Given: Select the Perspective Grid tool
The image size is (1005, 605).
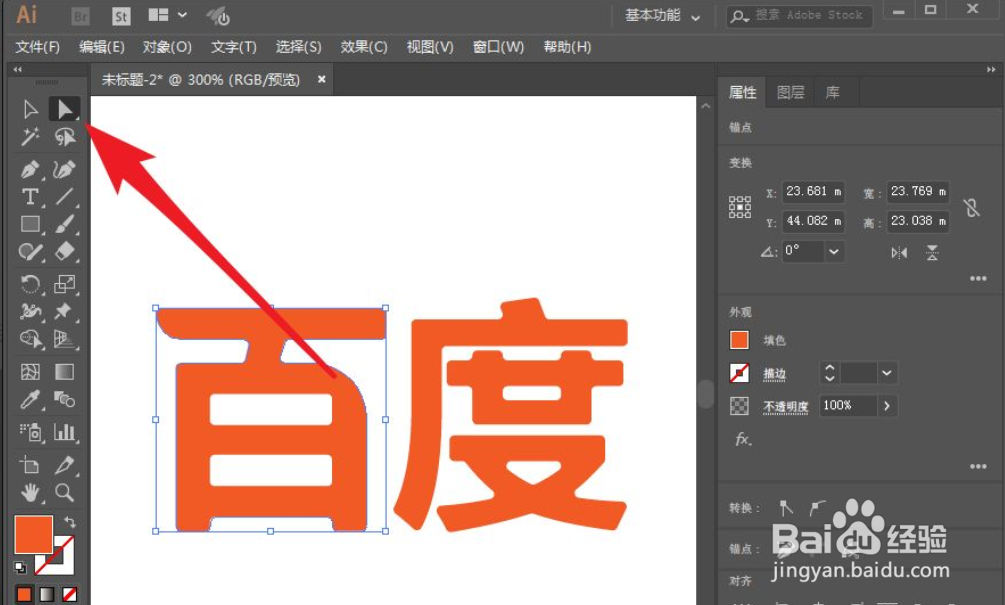Looking at the screenshot, I should pyautogui.click(x=64, y=339).
